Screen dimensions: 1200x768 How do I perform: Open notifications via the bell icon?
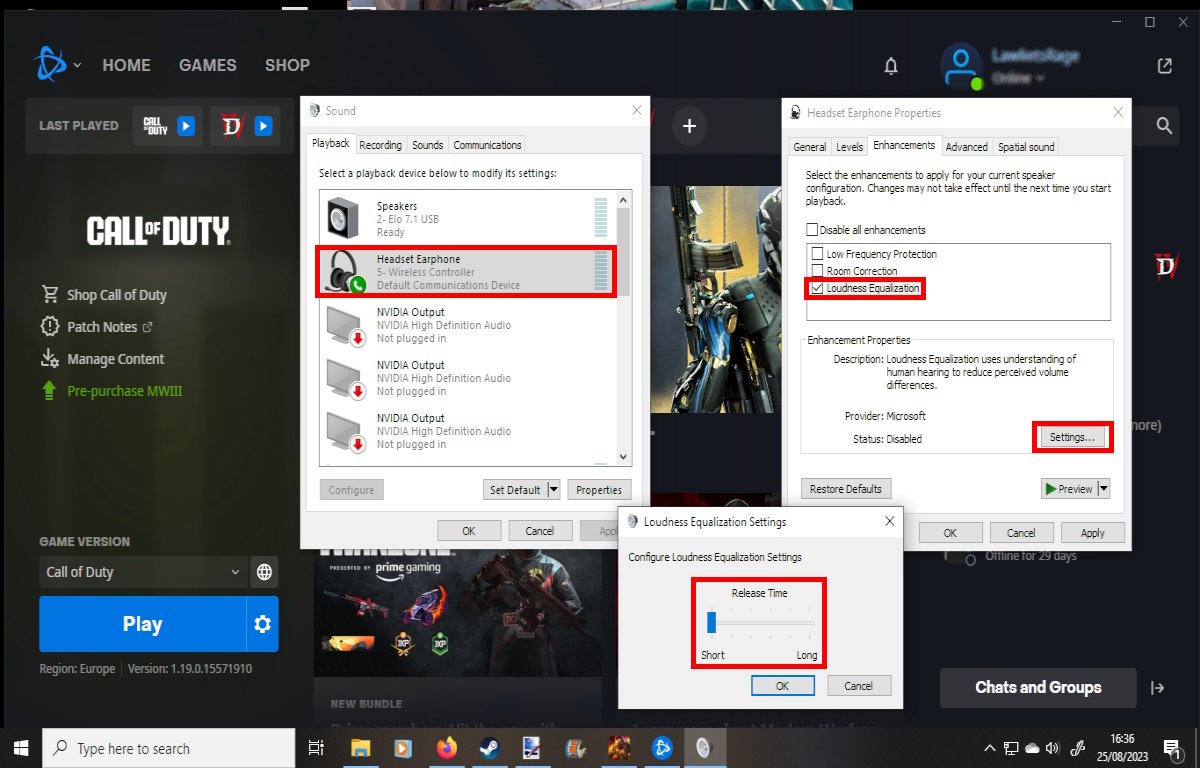(x=890, y=65)
